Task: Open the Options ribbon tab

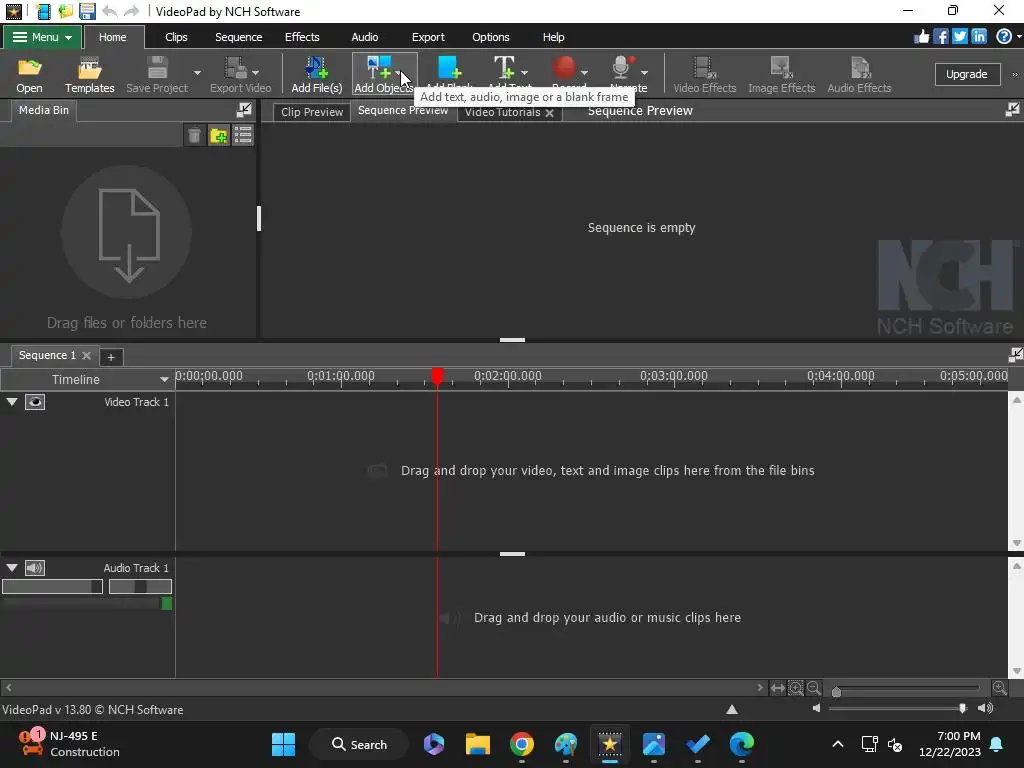Action: (x=490, y=37)
